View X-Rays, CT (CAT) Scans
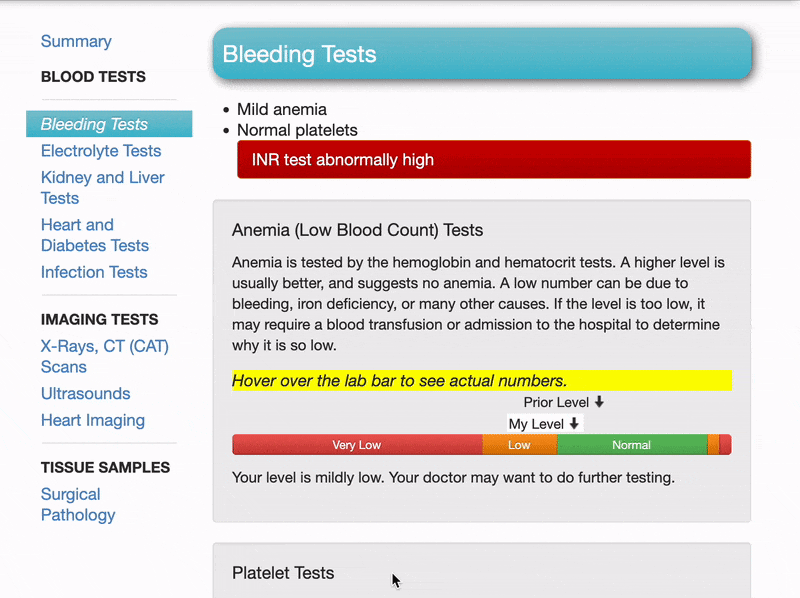Image resolution: width=800 pixels, height=598 pixels. [105, 357]
